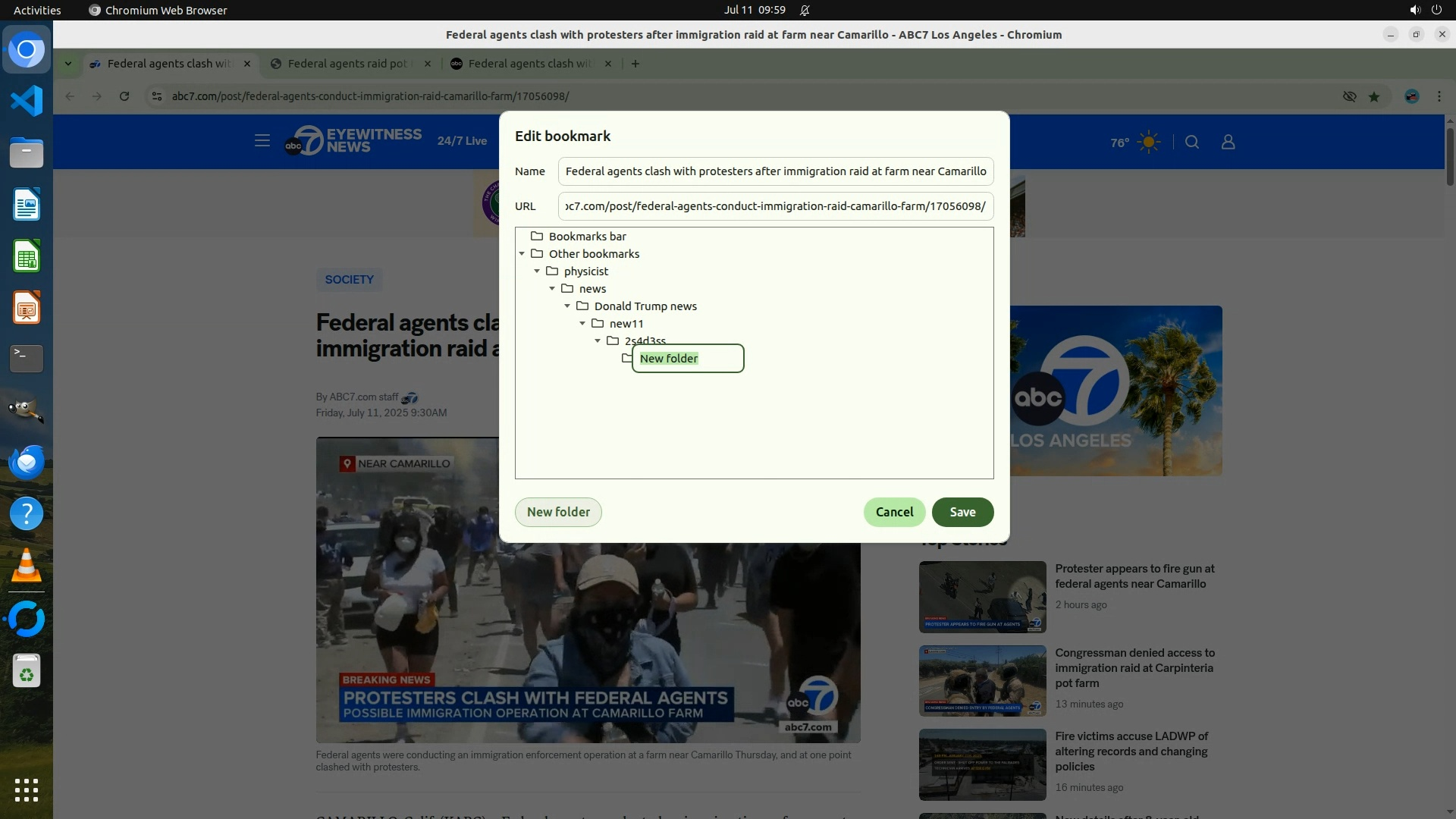The image size is (1456, 819).
Task: Open the new tab plus button
Action: click(635, 64)
